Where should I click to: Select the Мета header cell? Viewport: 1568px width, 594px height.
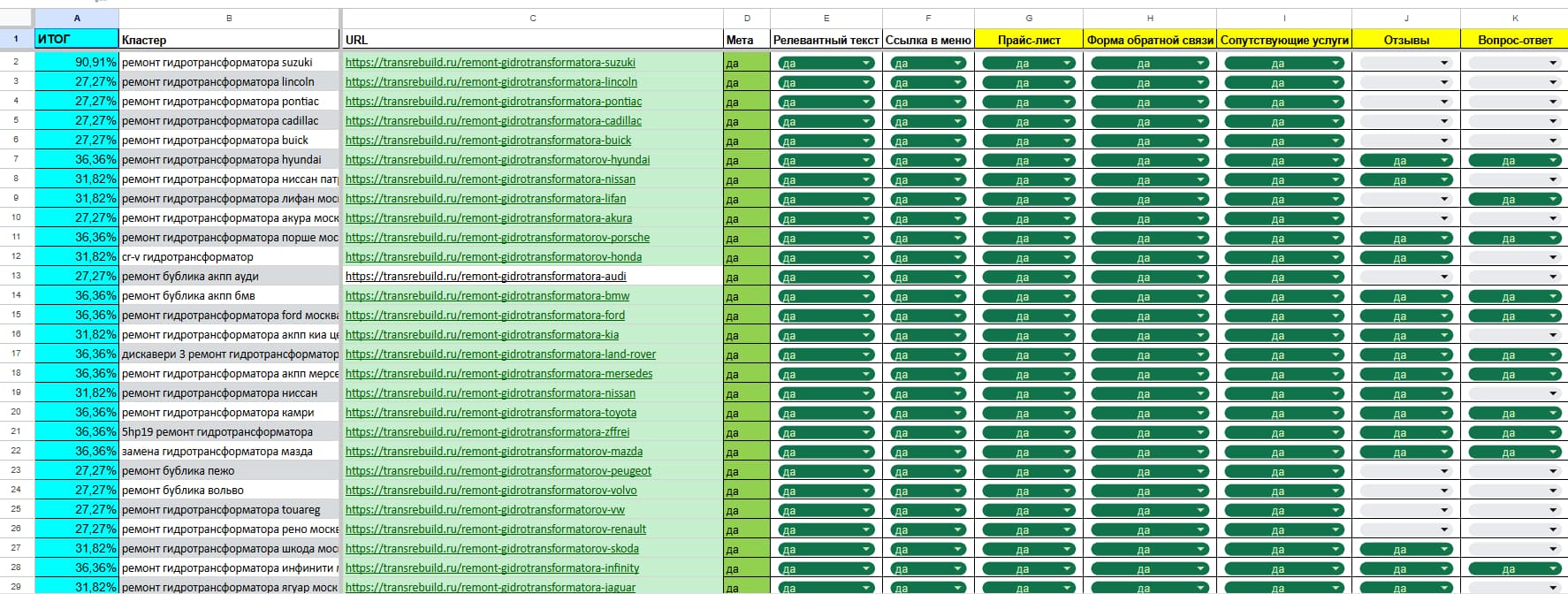click(x=747, y=39)
